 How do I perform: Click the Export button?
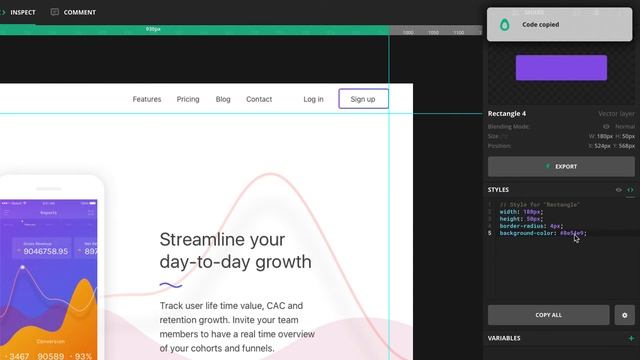(x=561, y=167)
